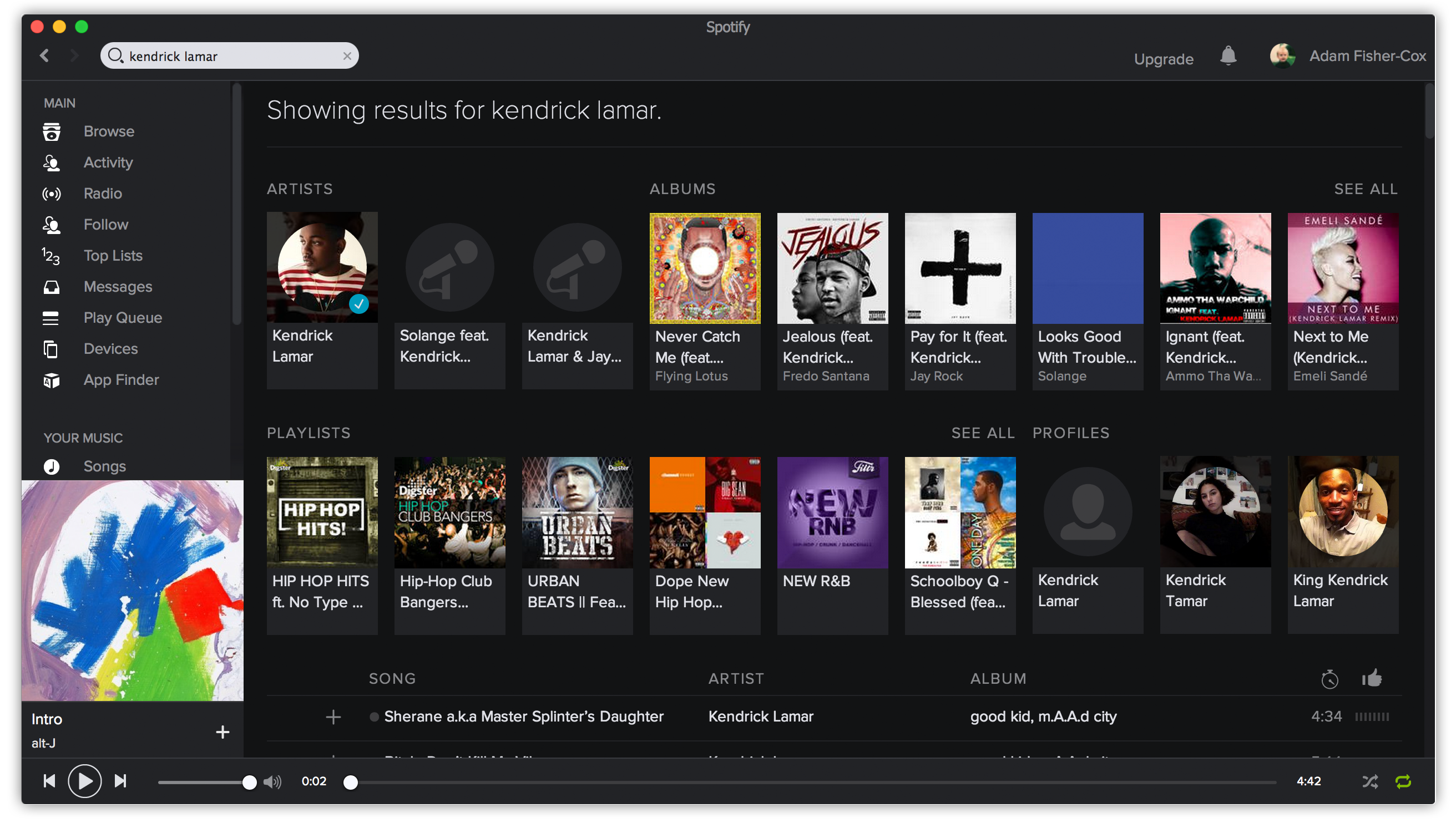Image resolution: width=1456 pixels, height=823 pixels.
Task: Sort by the SONG column header
Action: point(392,678)
